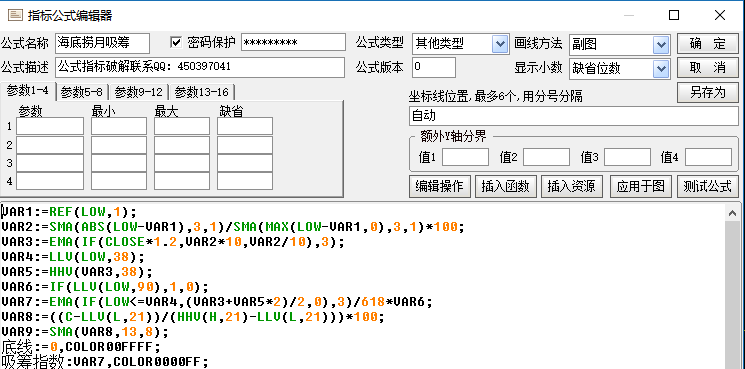The width and height of the screenshot is (745, 369).
Task: Click row 2 最大 field
Action: [x=181, y=145]
